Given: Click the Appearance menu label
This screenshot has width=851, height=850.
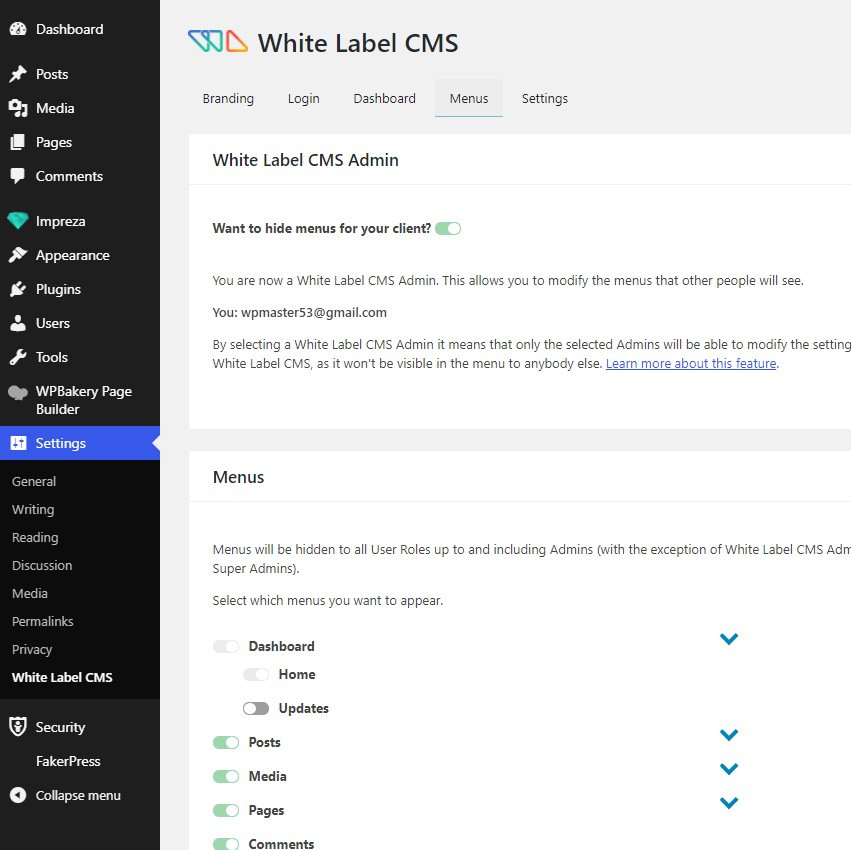Looking at the screenshot, I should click(73, 255).
